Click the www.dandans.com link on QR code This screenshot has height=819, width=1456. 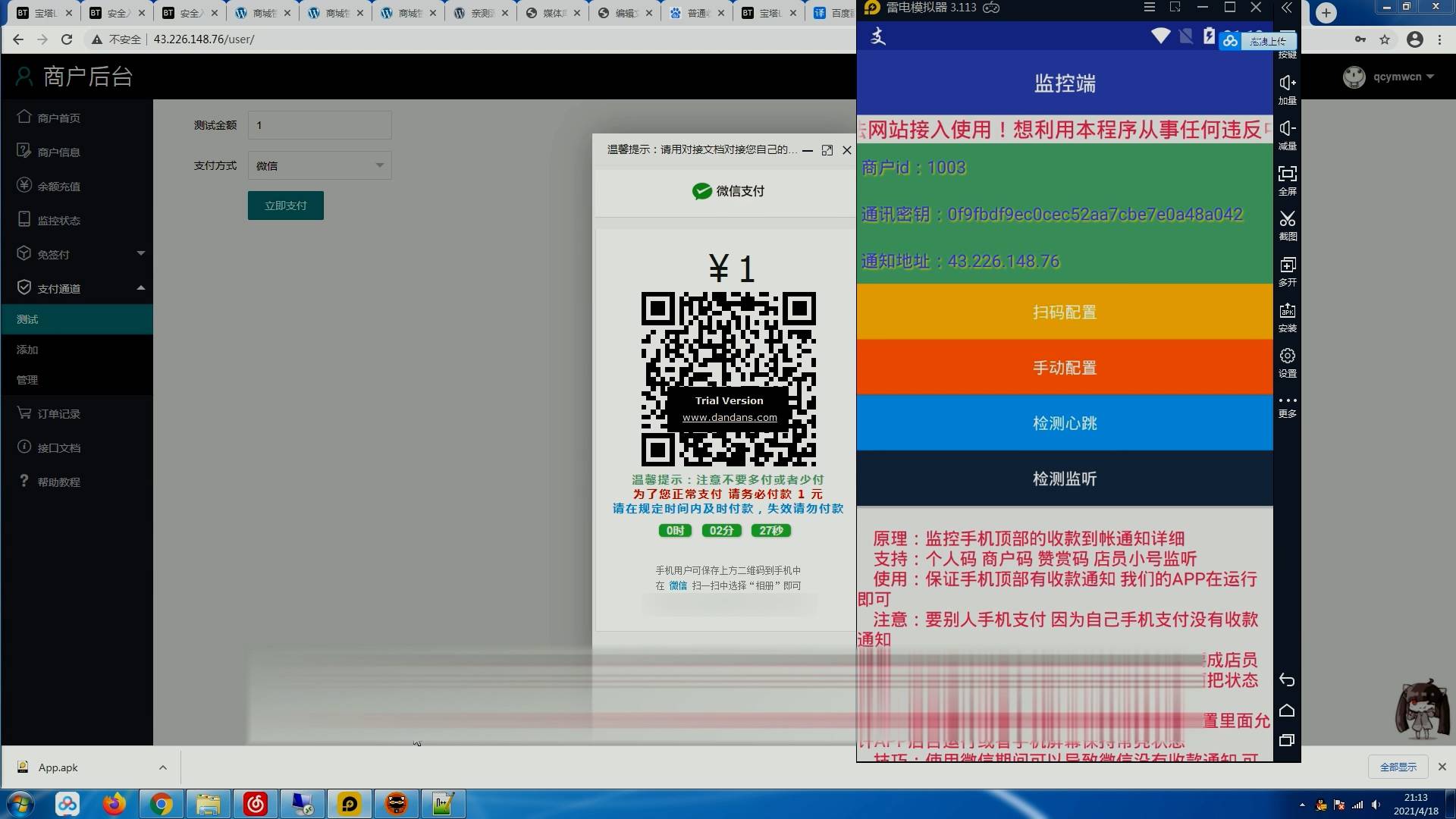pos(730,417)
